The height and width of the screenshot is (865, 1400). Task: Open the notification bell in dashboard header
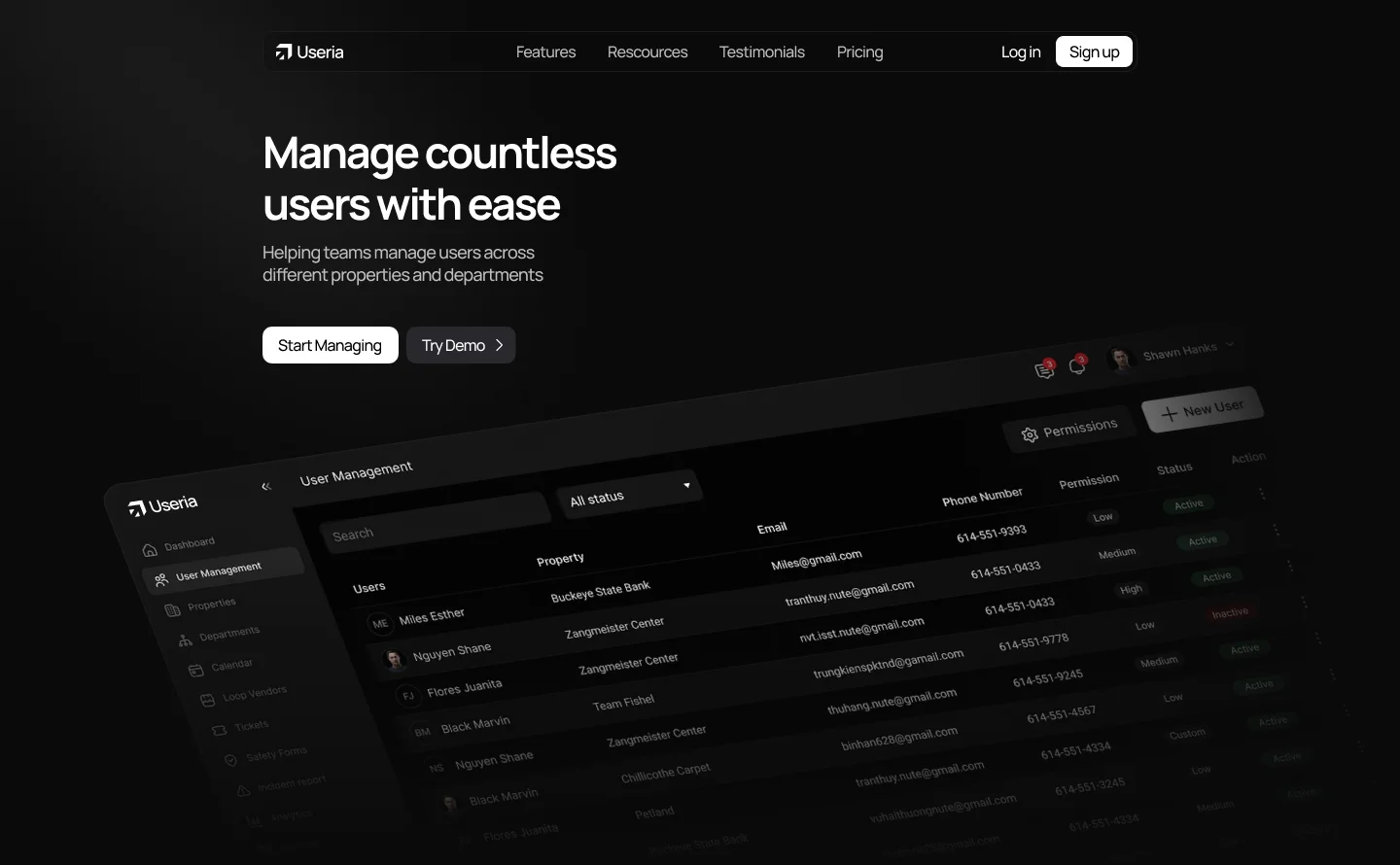(1077, 365)
